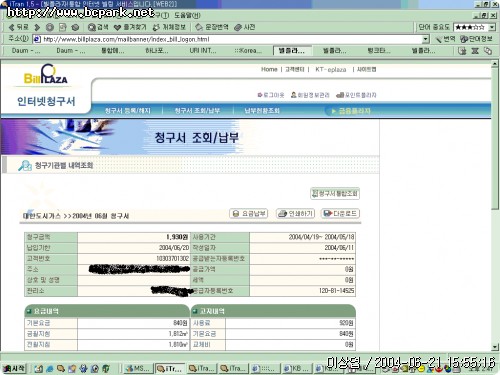
Task: Open the address bar history dropdown
Action: [425, 39]
